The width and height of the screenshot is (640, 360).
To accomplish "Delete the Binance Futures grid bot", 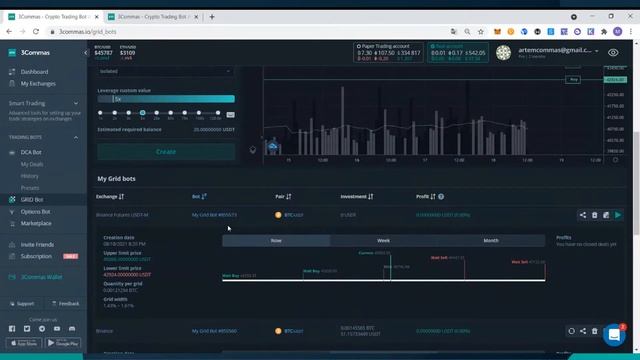I will pyautogui.click(x=595, y=215).
